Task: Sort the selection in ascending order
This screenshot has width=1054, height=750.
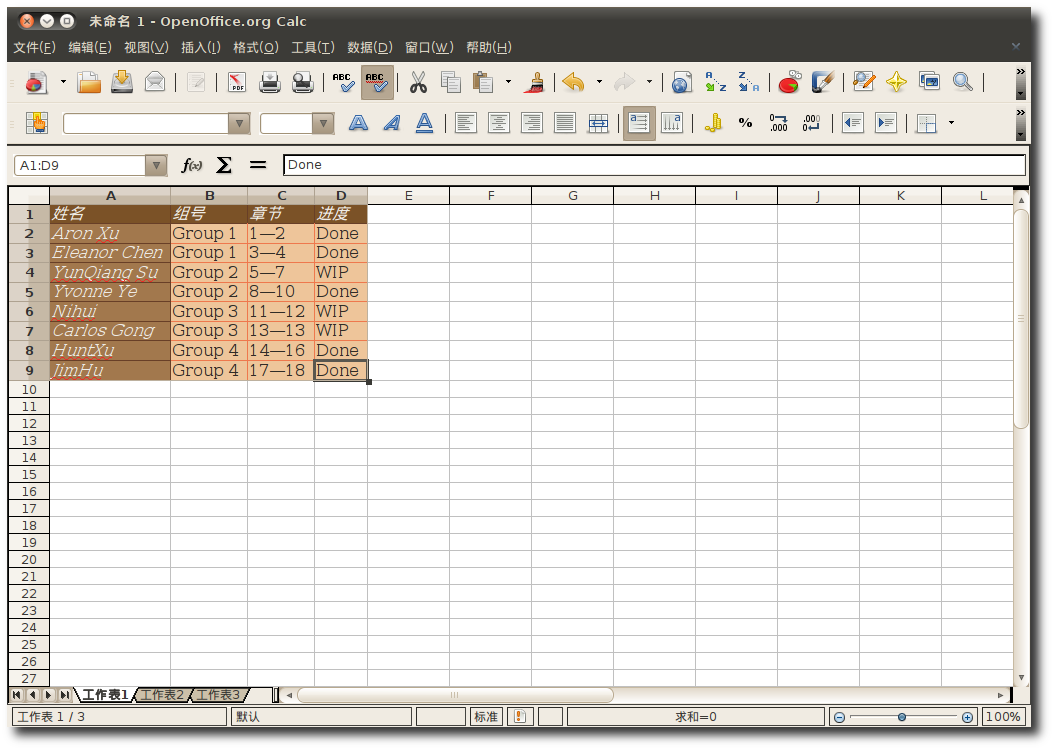Action: (x=715, y=82)
